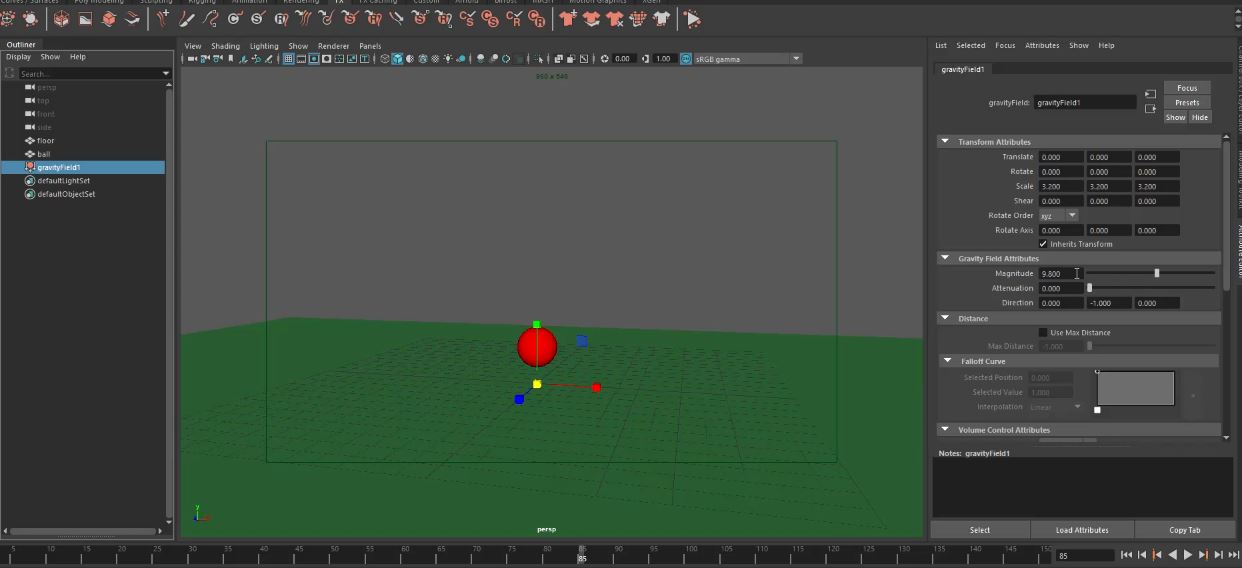This screenshot has height=568, width=1242.
Task: Enable Wireframe display cube icon
Action: coord(384,59)
